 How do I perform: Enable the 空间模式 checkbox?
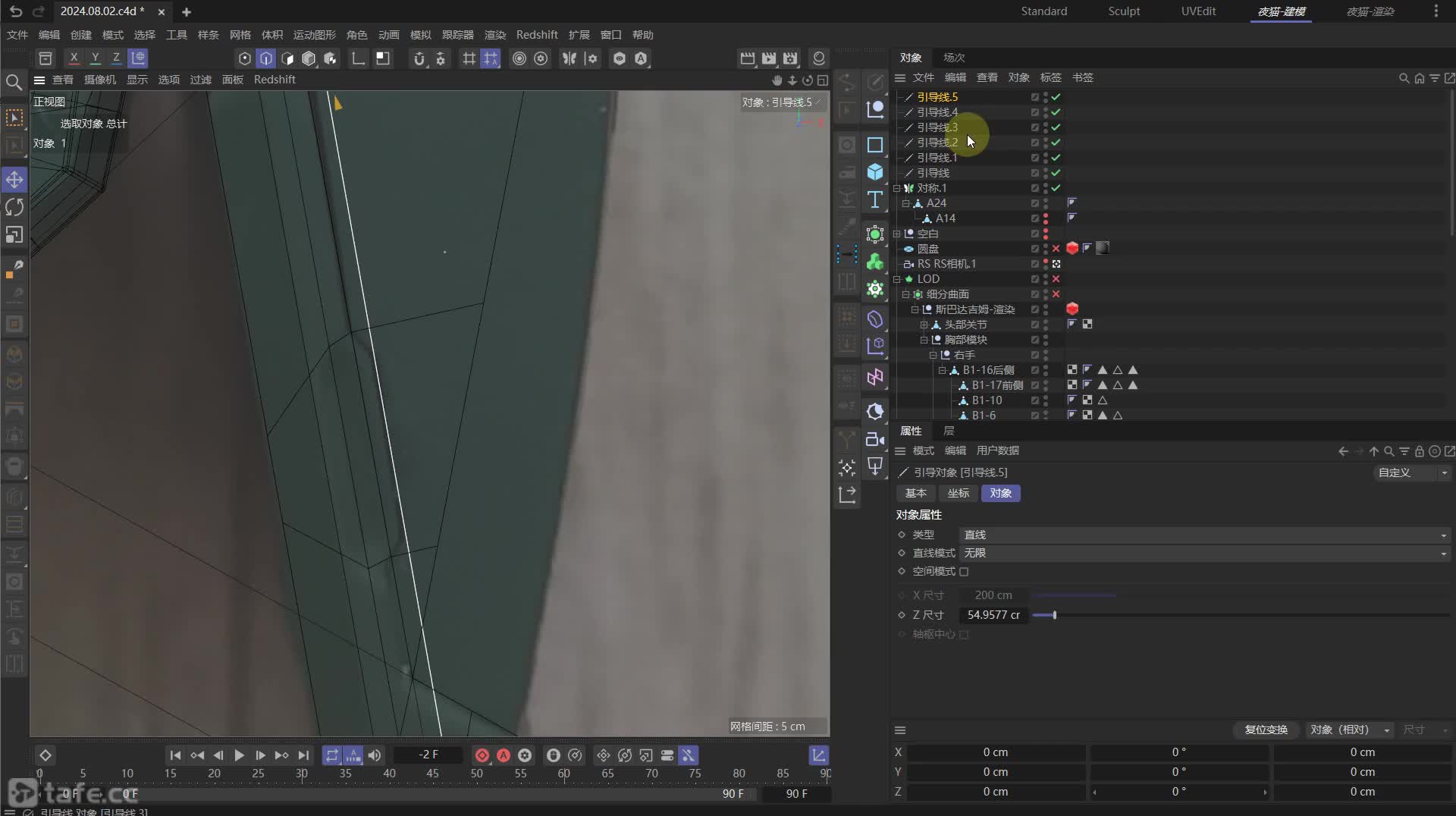tap(964, 572)
